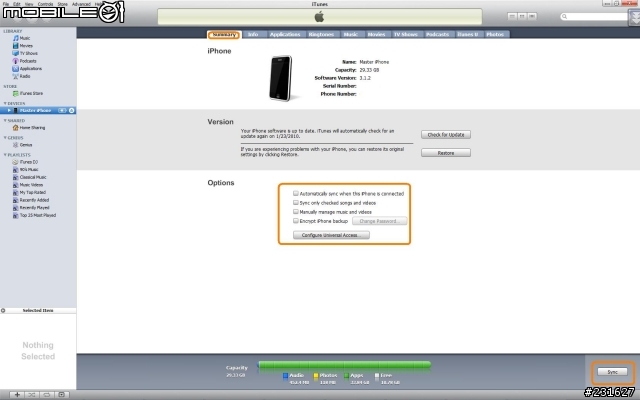Open the Store menu
640x400 pixels.
pos(62,4)
